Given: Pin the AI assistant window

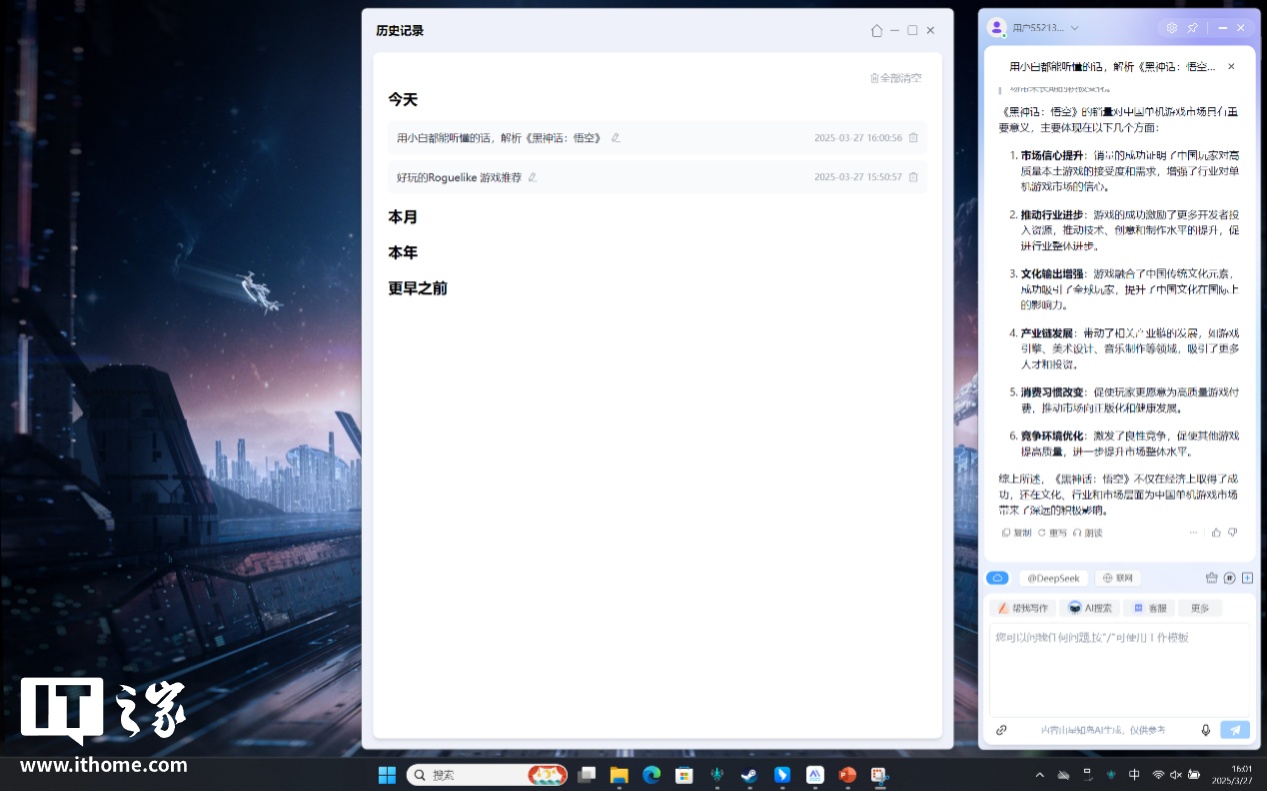Looking at the screenshot, I should [1192, 28].
